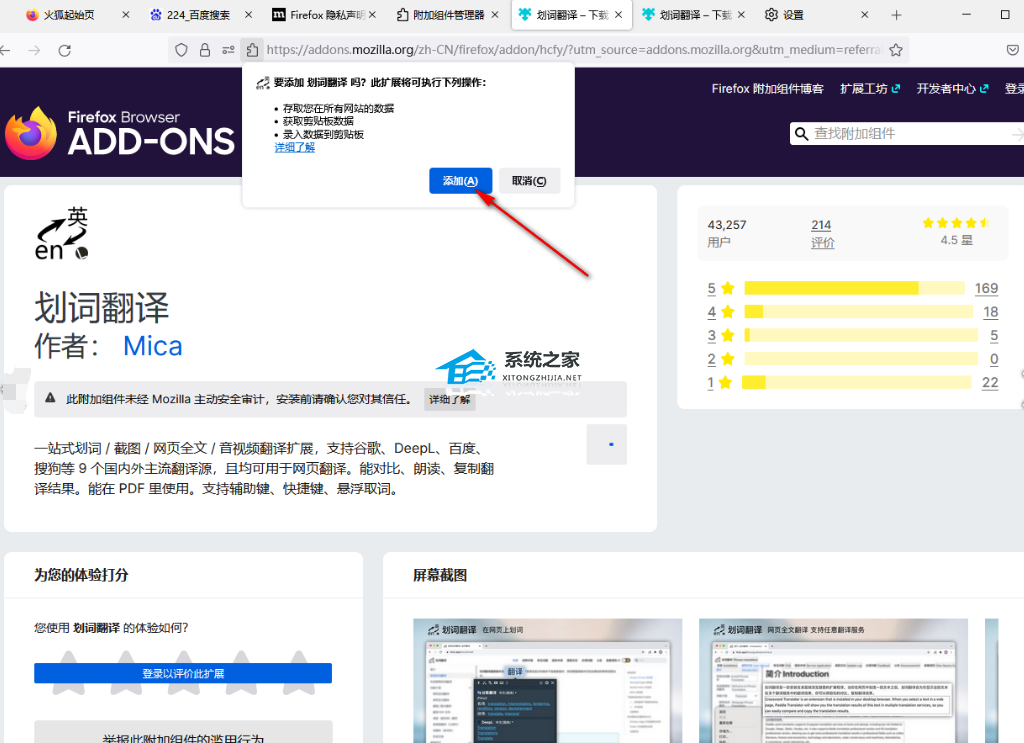Open the author Mica link
Screen dimensions: 1024x743
[153, 346]
